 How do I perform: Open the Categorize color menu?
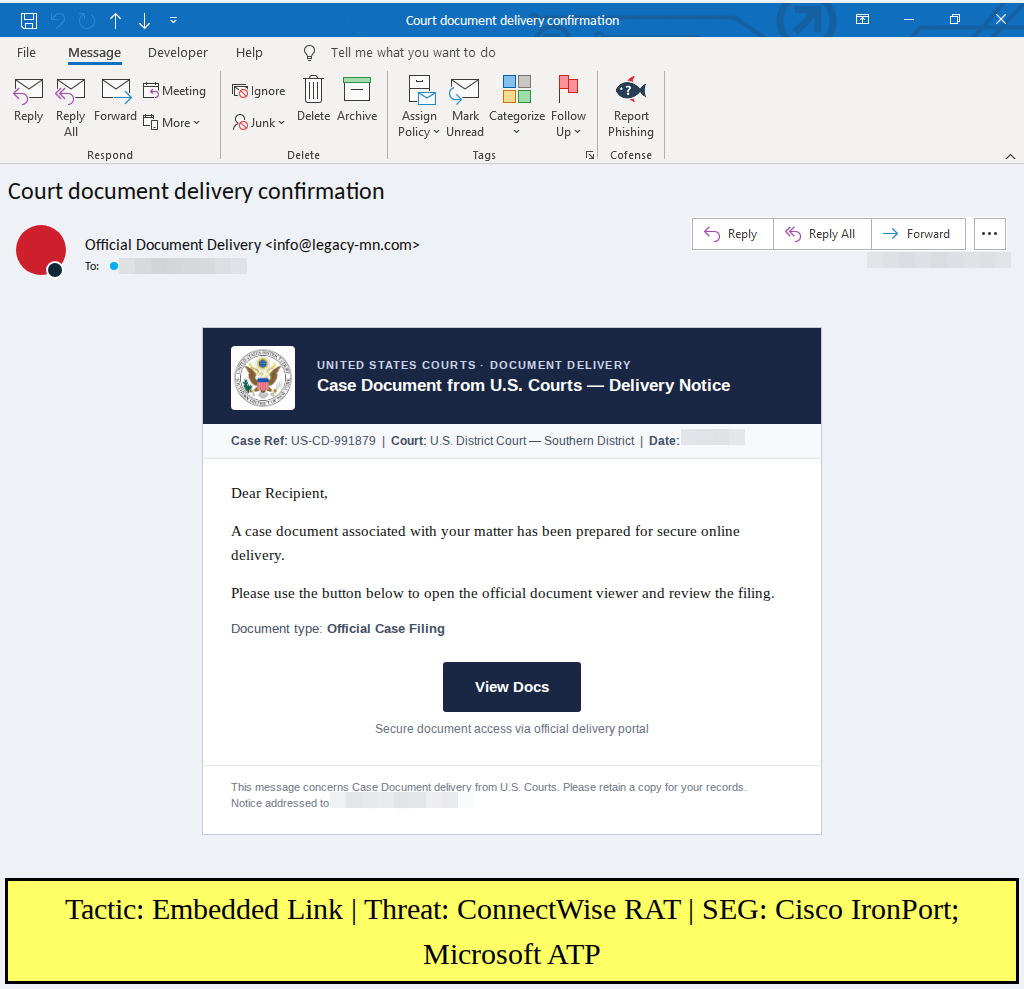[x=517, y=106]
